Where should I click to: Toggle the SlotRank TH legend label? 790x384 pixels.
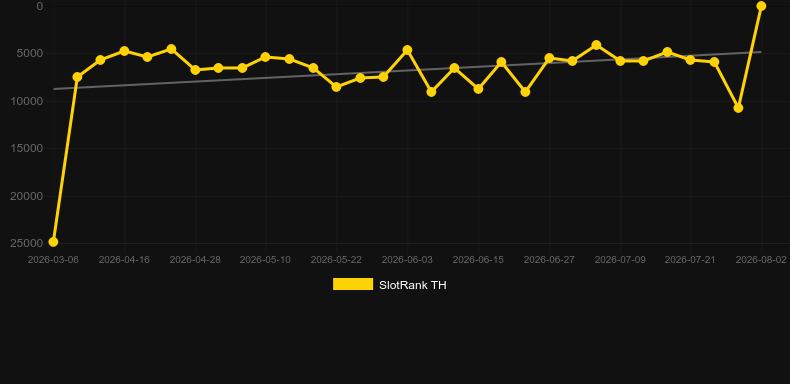point(413,285)
